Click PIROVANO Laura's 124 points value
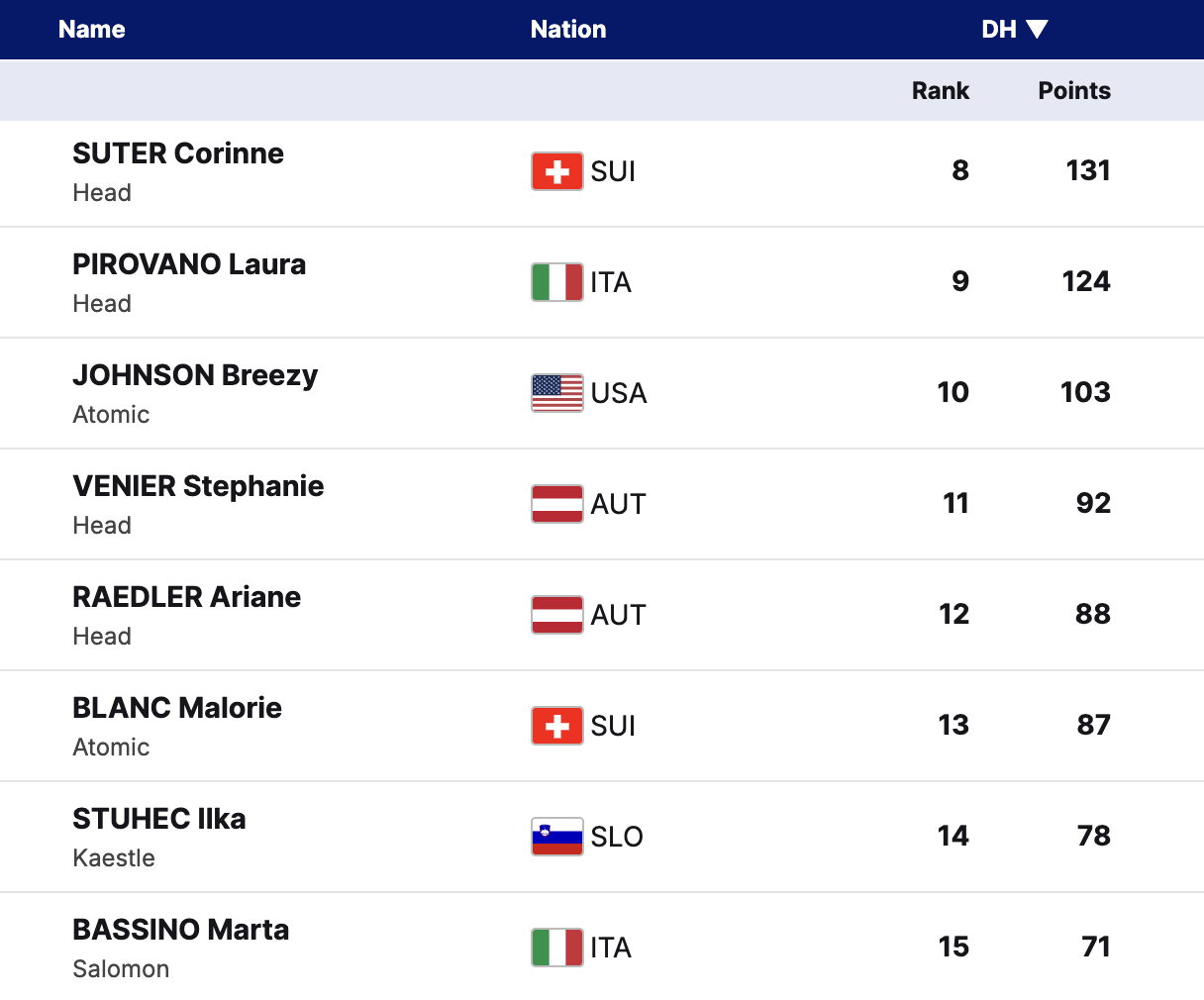This screenshot has height=1000, width=1204. 1086,281
